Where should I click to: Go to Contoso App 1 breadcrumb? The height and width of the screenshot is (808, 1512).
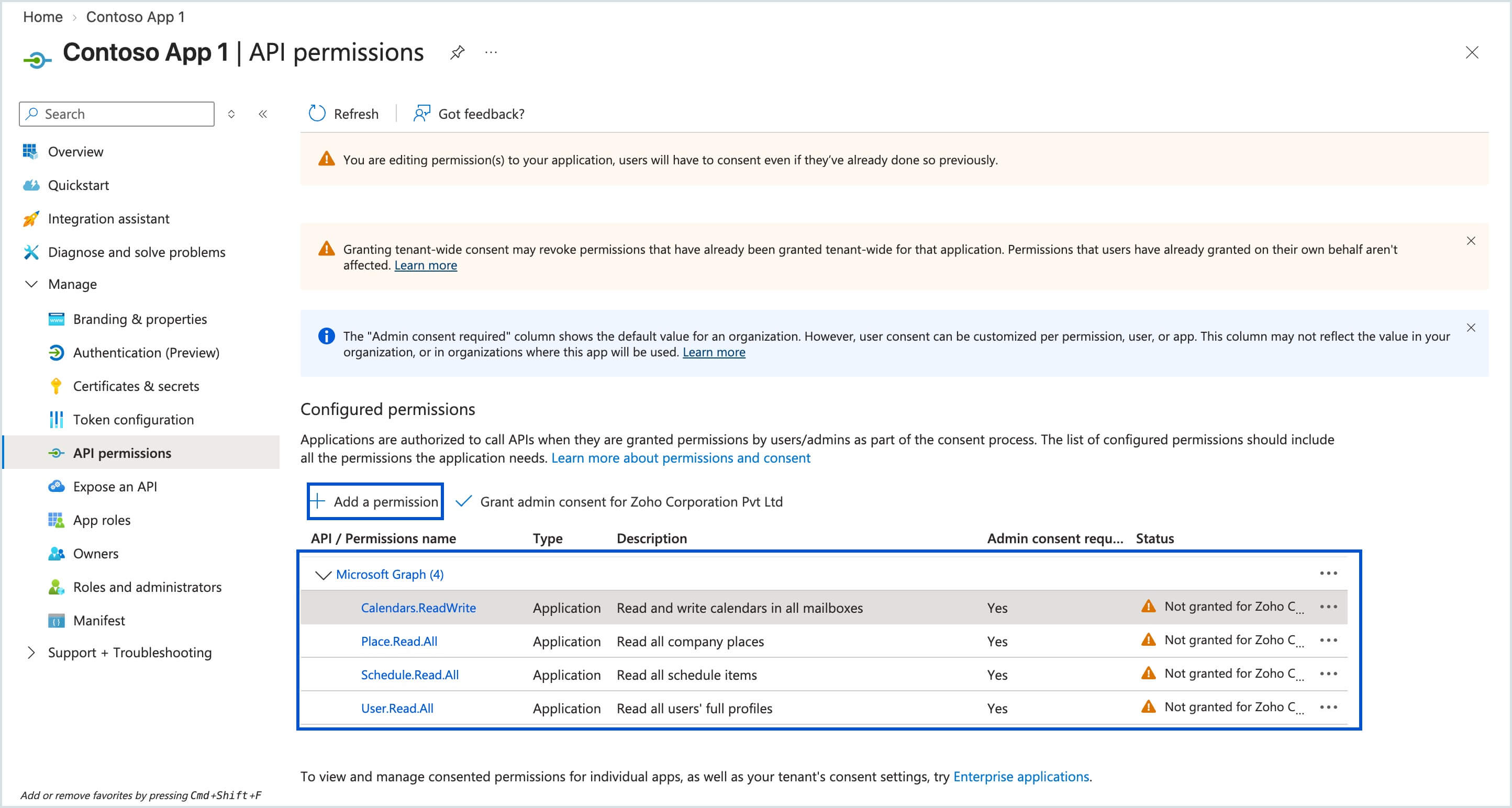[135, 16]
